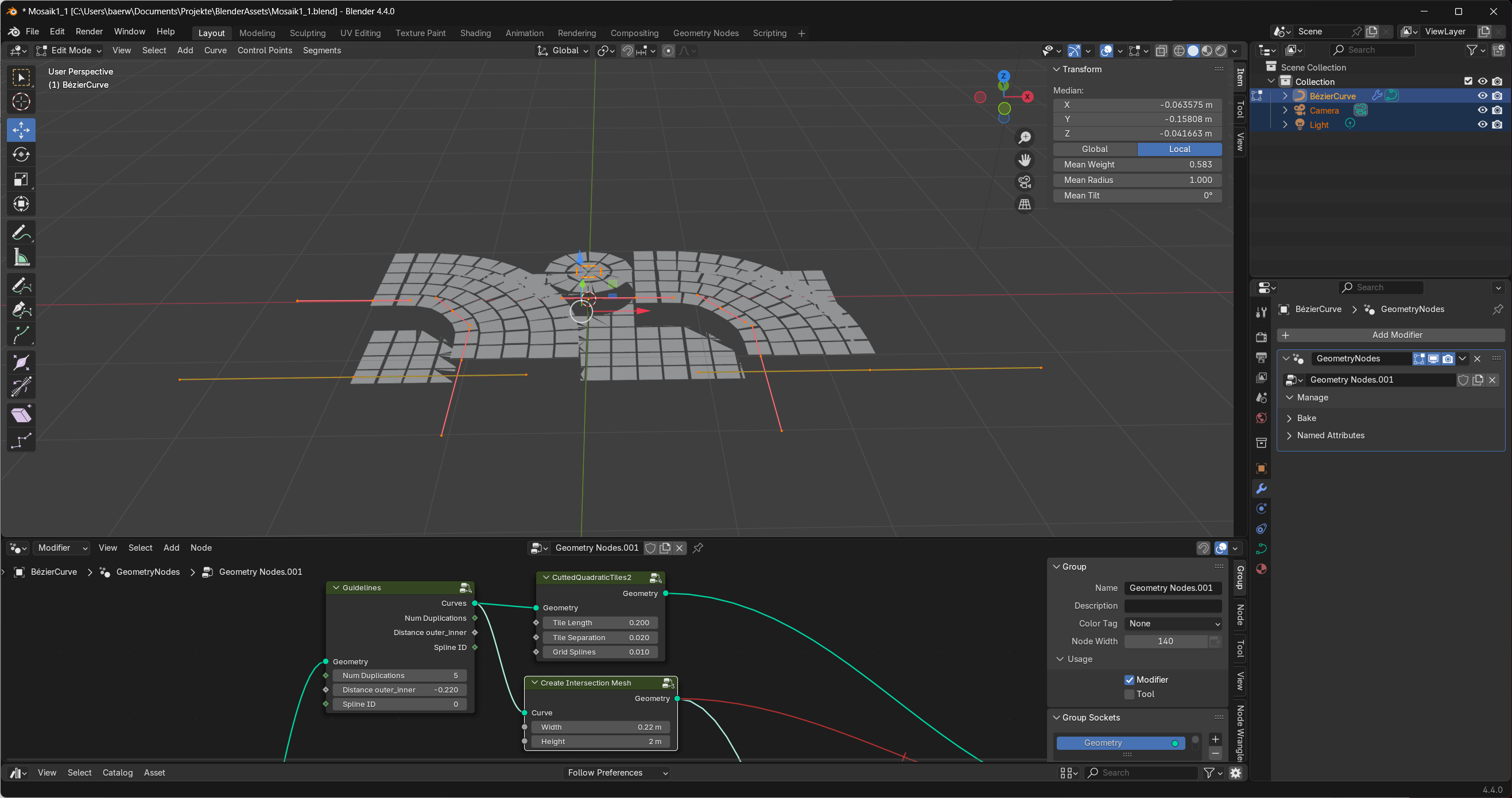This screenshot has width=1512, height=798.
Task: Select the Scale tool in the toolbar
Action: 21,180
